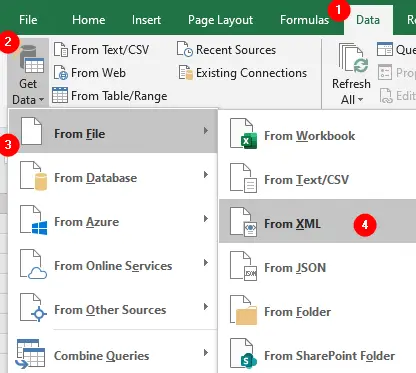Click the Existing Connections icon

coord(186,72)
